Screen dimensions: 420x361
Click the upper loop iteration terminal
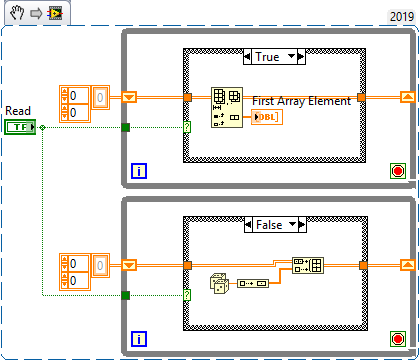139,171
